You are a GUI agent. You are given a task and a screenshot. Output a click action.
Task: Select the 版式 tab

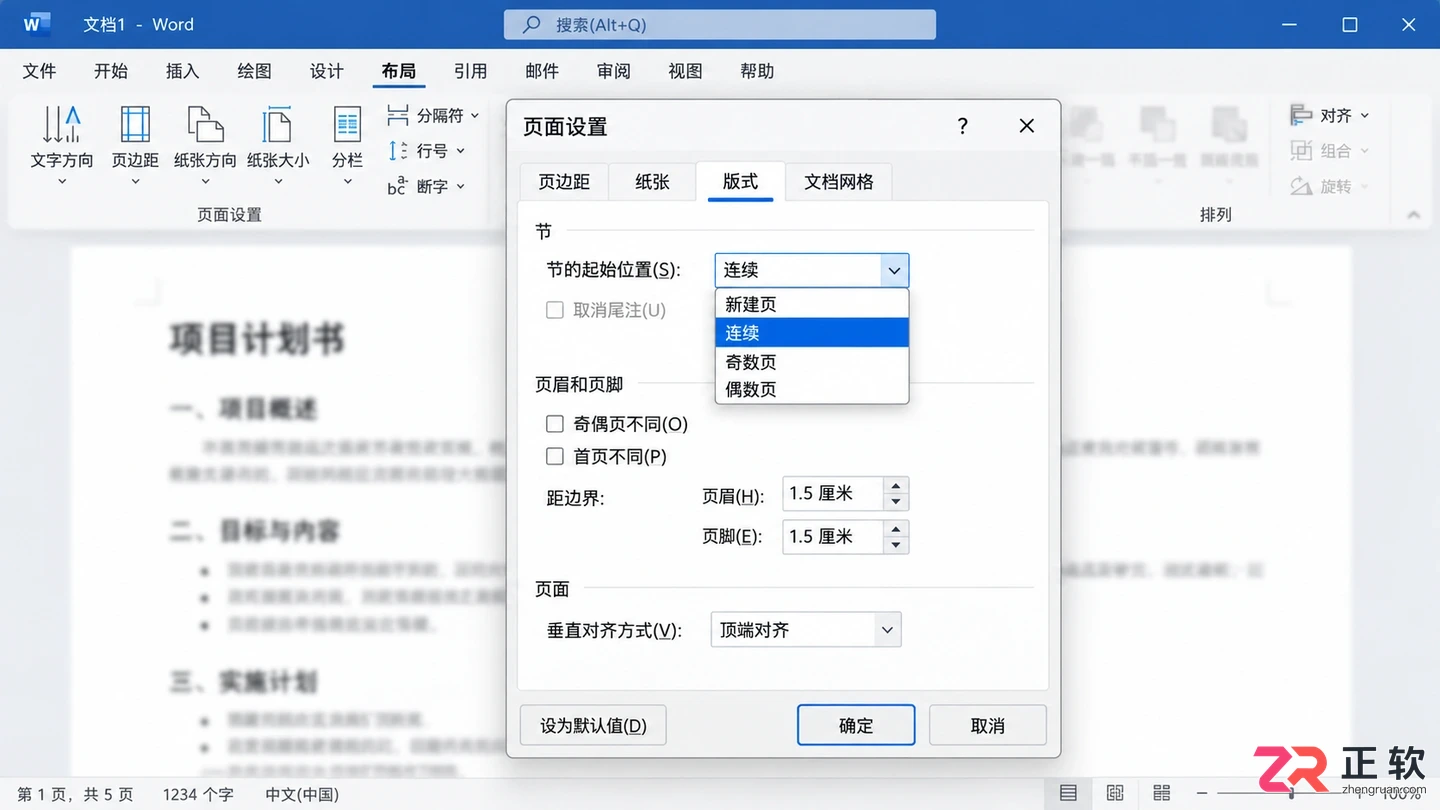740,181
